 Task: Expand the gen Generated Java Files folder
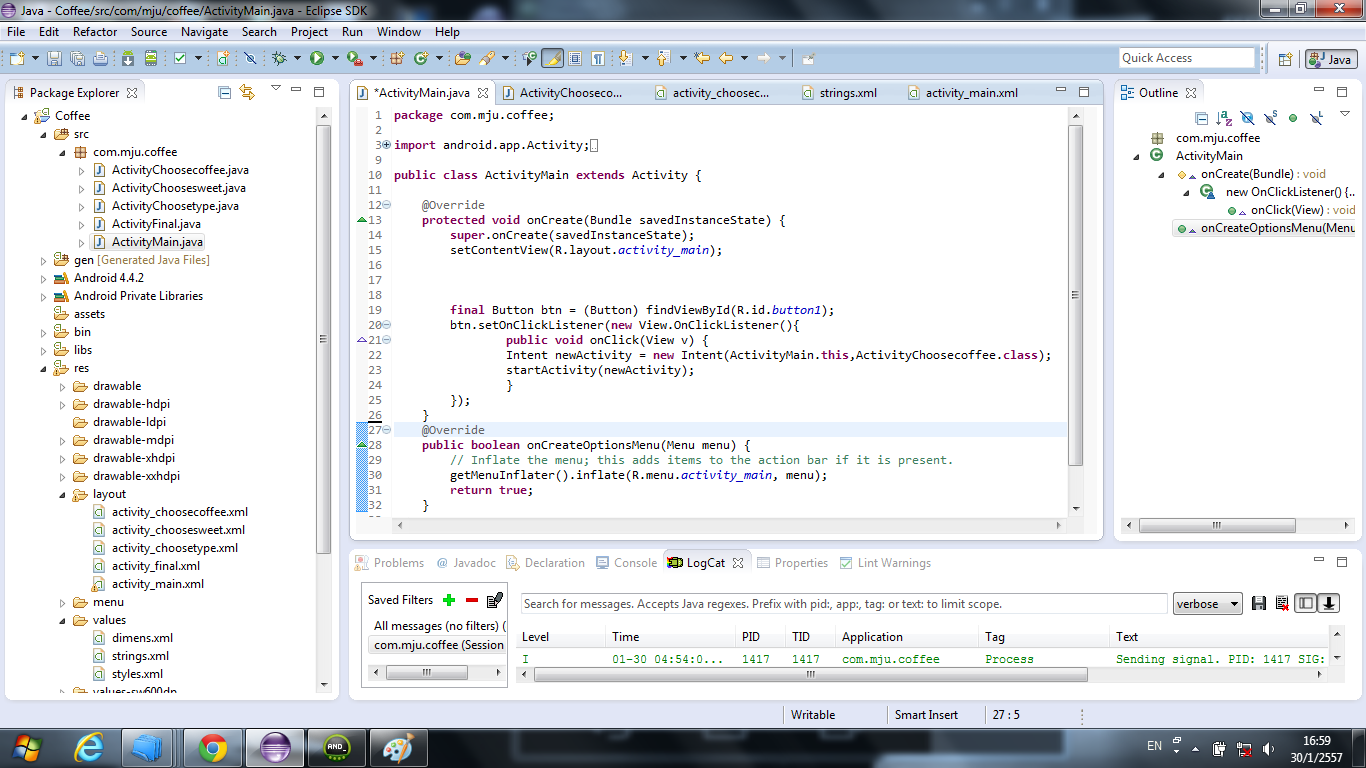[43, 260]
